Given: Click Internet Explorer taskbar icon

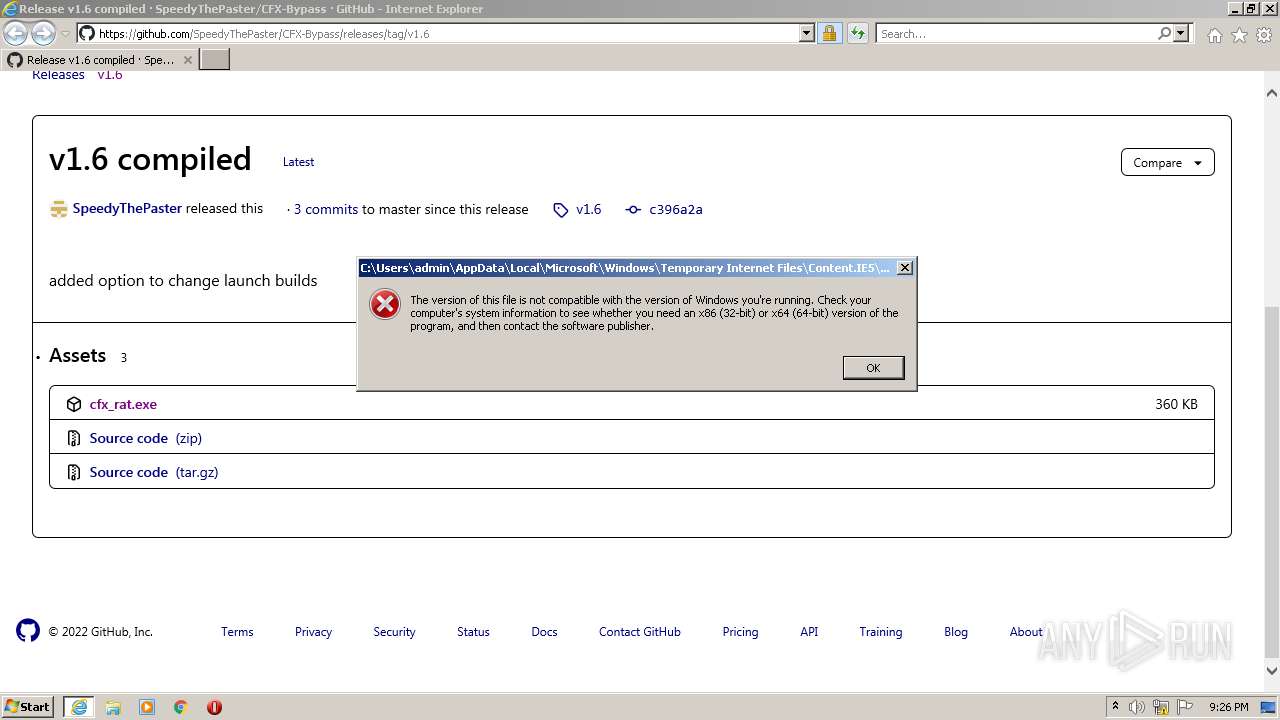Looking at the screenshot, I should pyautogui.click(x=79, y=707).
